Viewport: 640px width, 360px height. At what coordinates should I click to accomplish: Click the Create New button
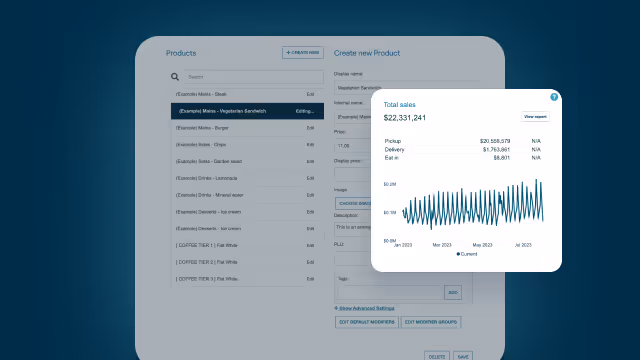coord(302,53)
